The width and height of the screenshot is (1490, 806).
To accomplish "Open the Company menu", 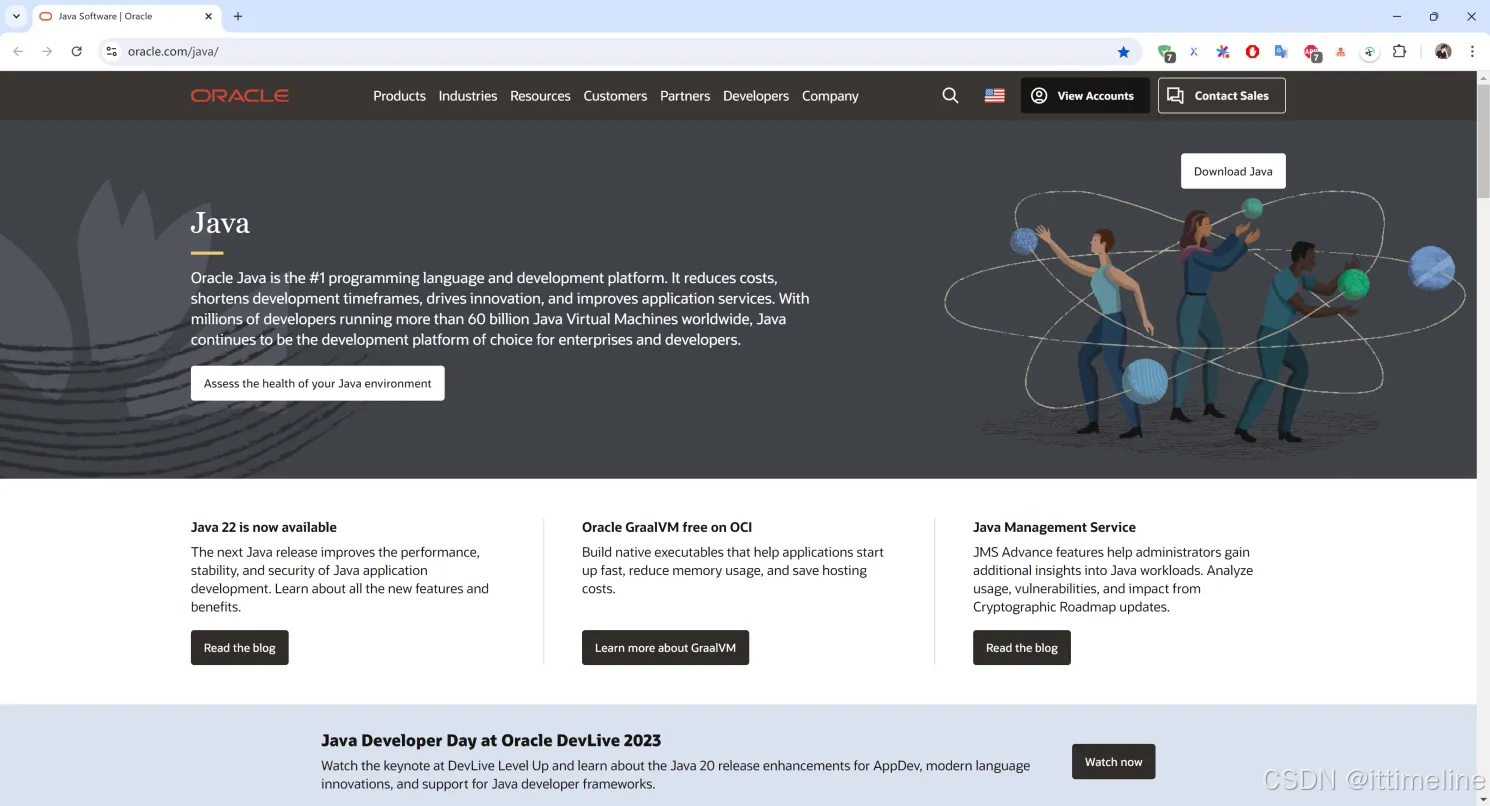I will (x=830, y=96).
